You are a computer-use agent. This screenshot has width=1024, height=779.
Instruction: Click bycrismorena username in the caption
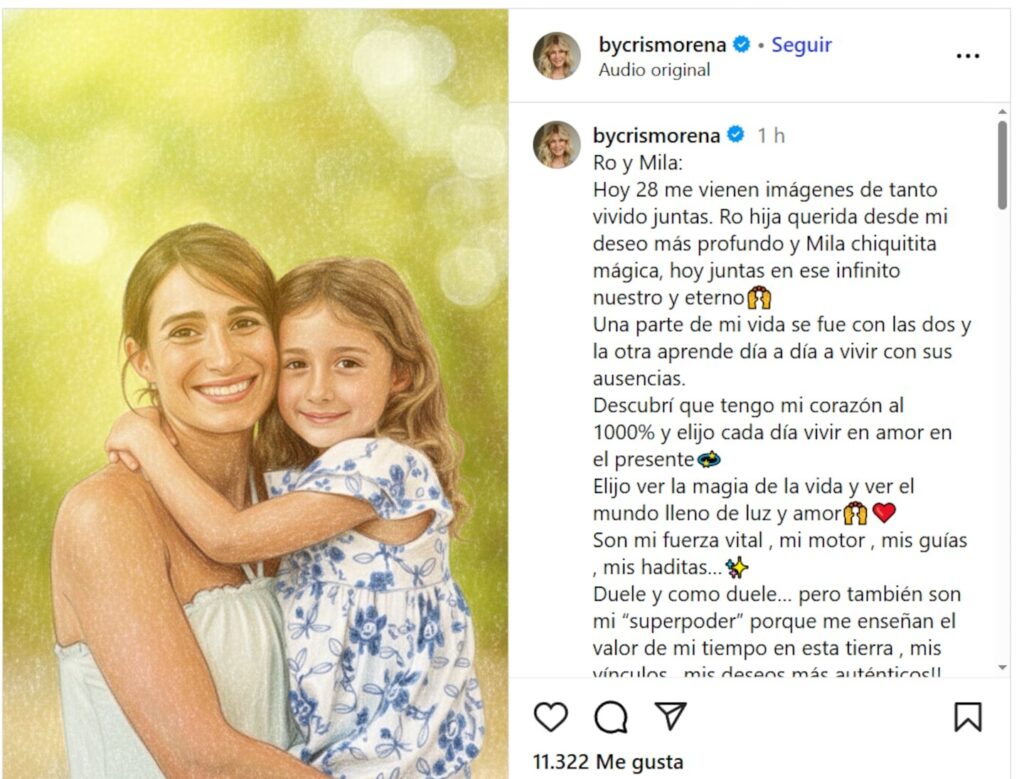657,135
